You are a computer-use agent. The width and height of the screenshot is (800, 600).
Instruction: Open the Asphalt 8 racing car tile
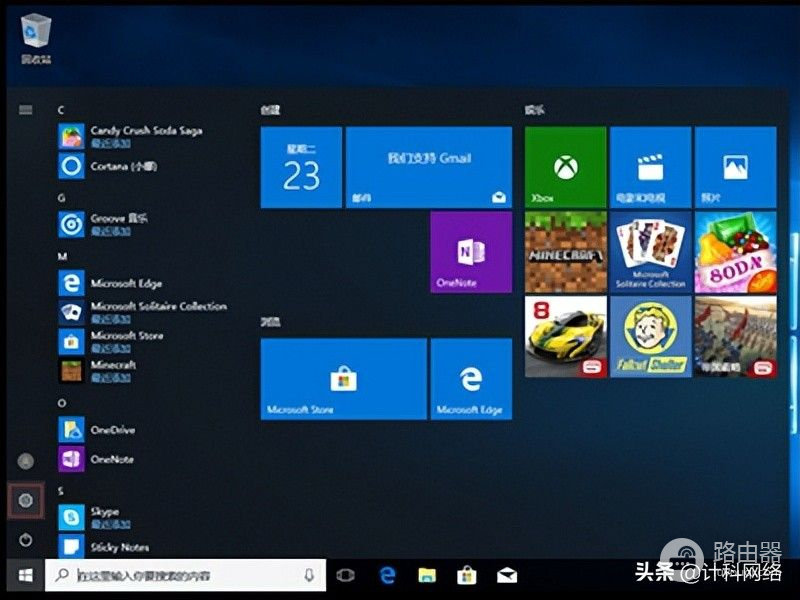566,337
